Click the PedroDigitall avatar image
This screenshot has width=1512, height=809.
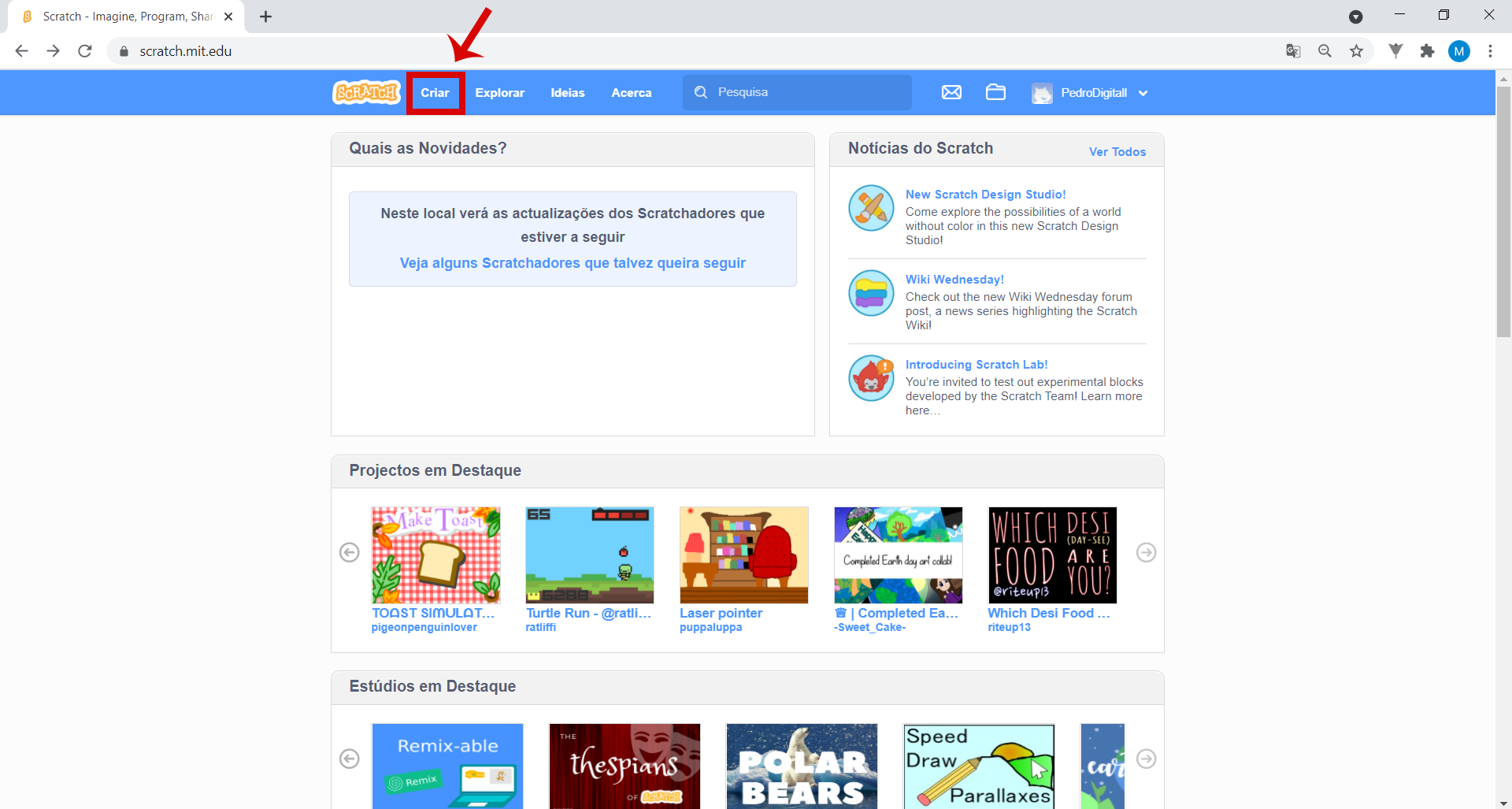coord(1042,93)
